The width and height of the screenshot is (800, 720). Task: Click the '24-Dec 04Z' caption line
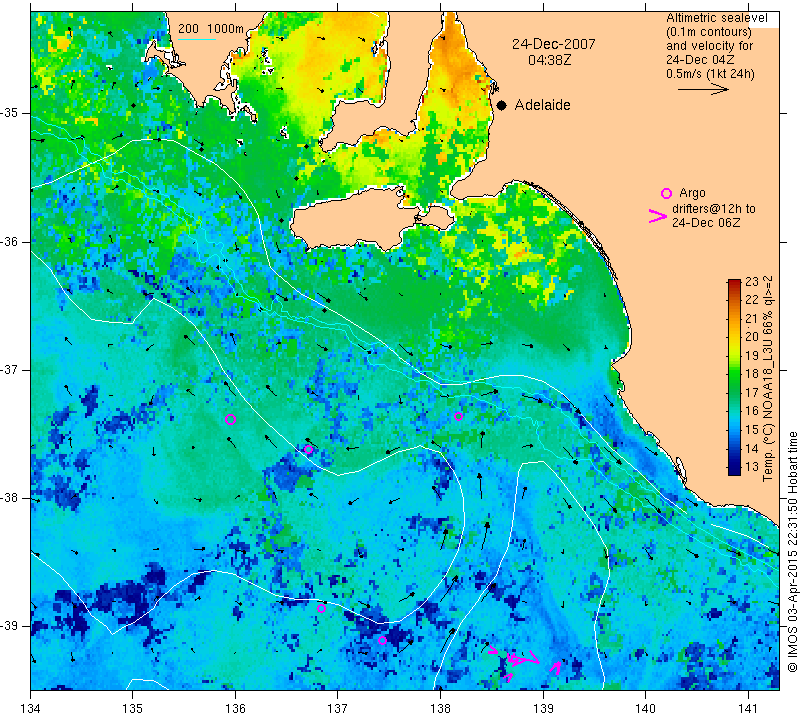point(699,60)
